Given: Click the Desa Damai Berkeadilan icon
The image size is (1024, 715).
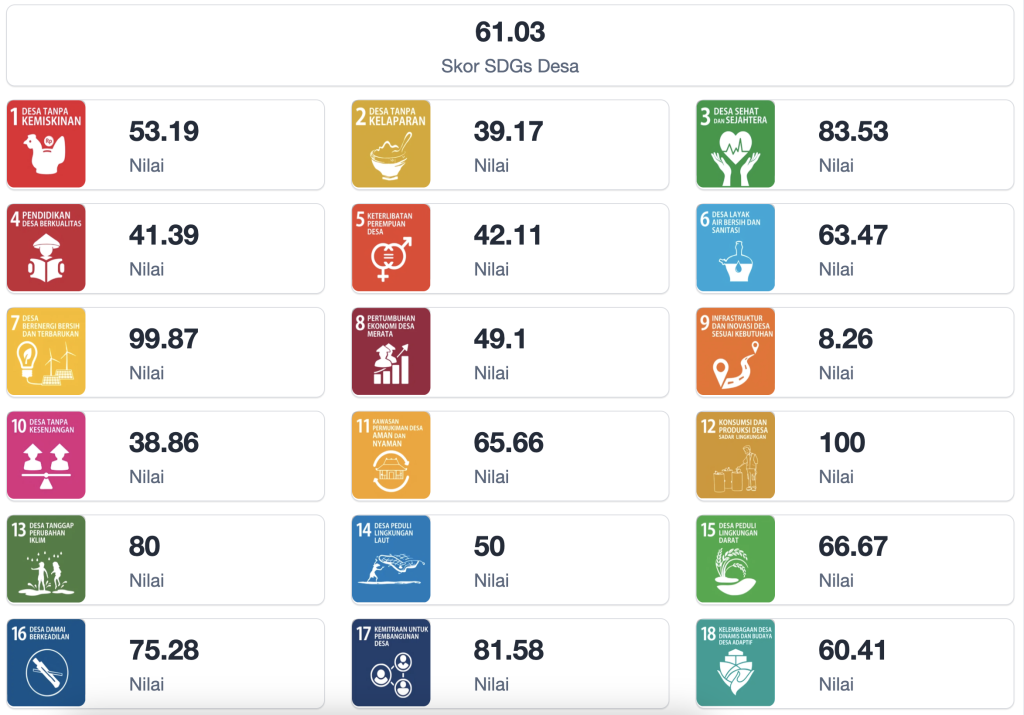Looking at the screenshot, I should coord(46,662).
